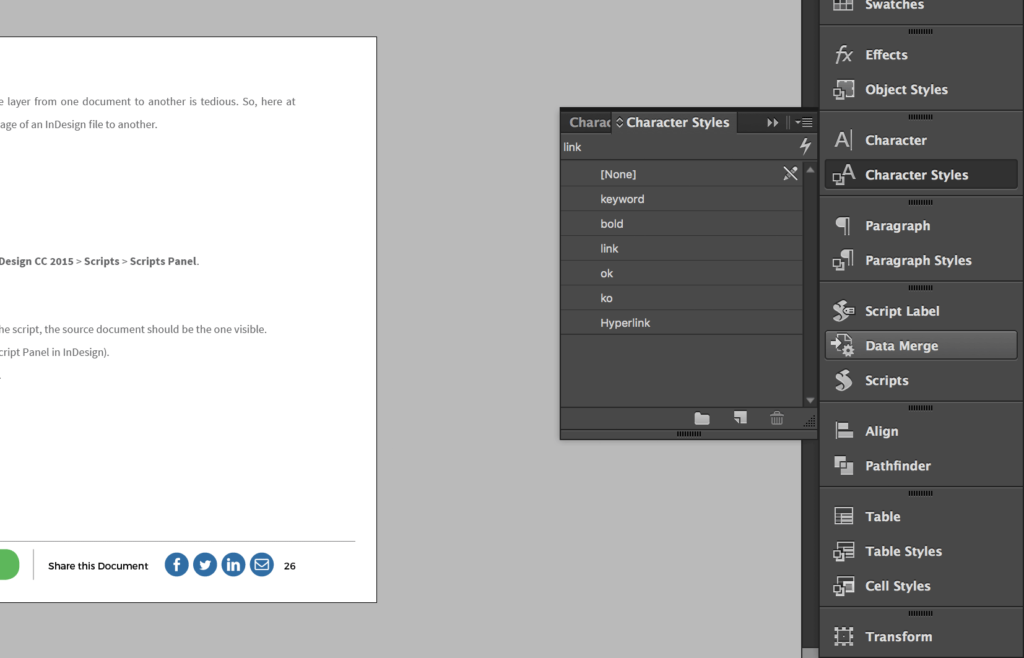Viewport: 1024px width, 658px height.
Task: Share the document via the email icon
Action: [x=261, y=564]
